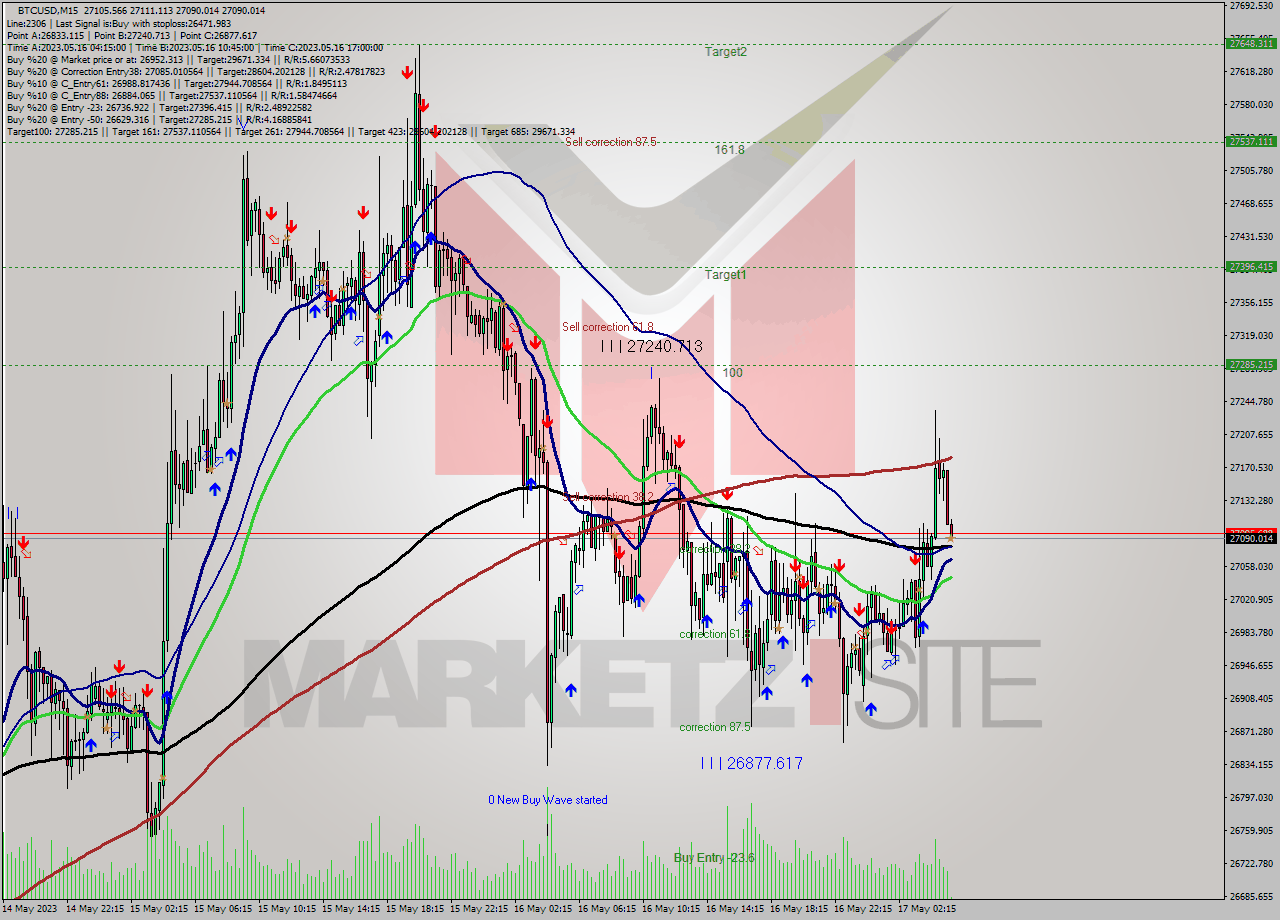
Task: Click the '16 May 10:15' time label
Action: pos(673,909)
